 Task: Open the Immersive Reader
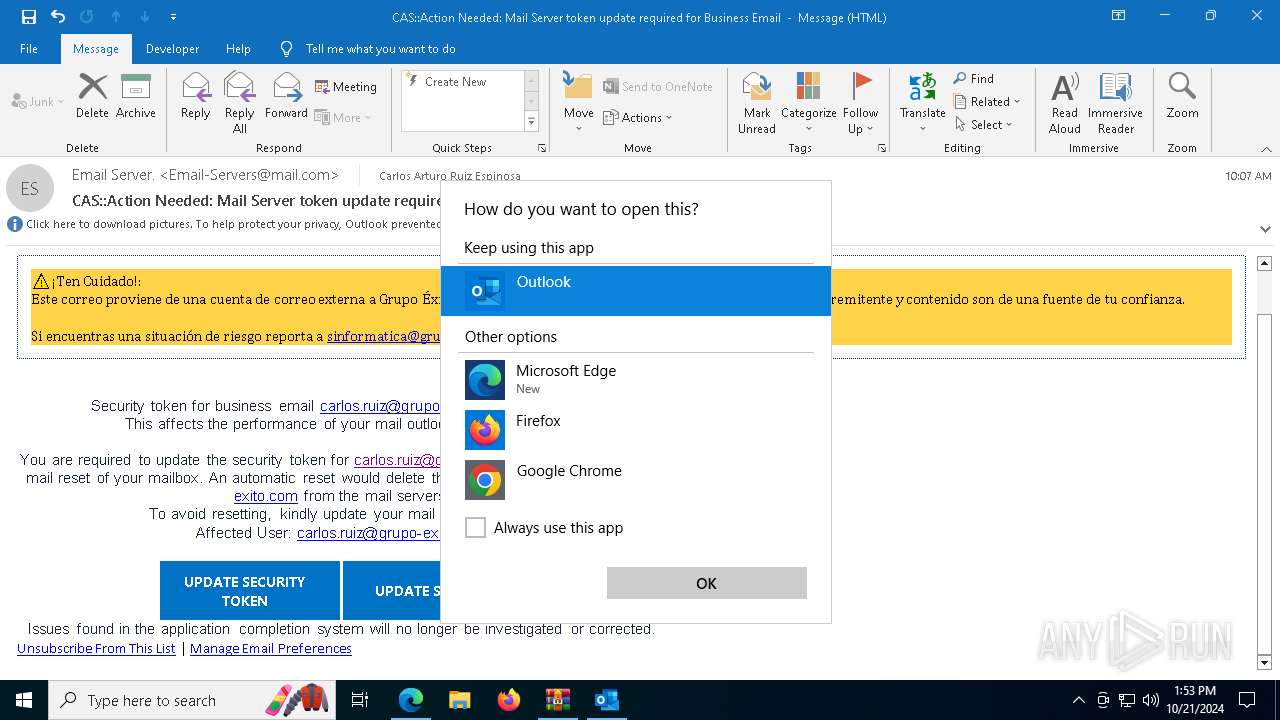1115,102
